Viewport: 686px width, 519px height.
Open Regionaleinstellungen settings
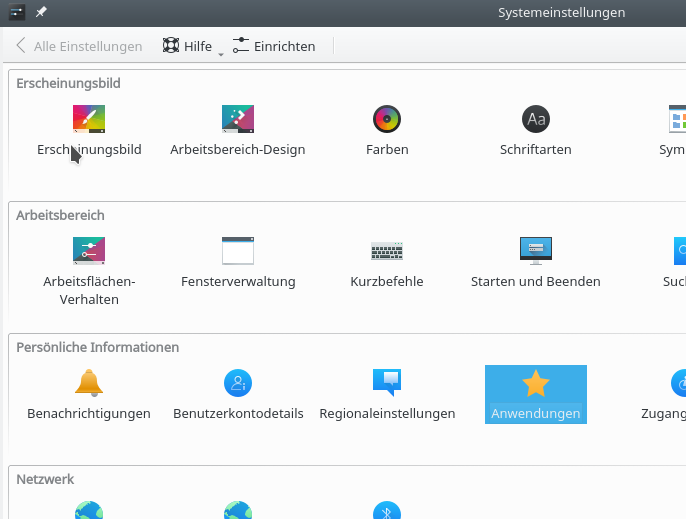387,383
